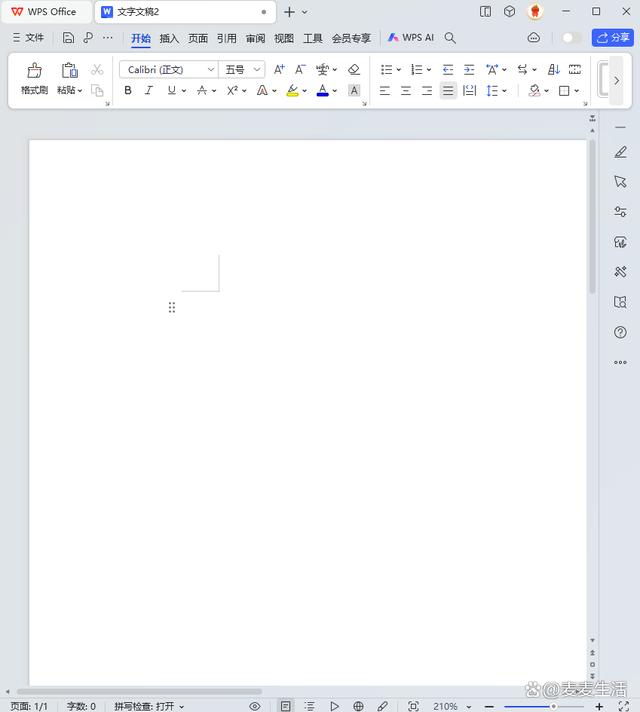Screen dimensions: 640x712
Task: Switch to the 插入 ribbon tab
Action: (169, 38)
